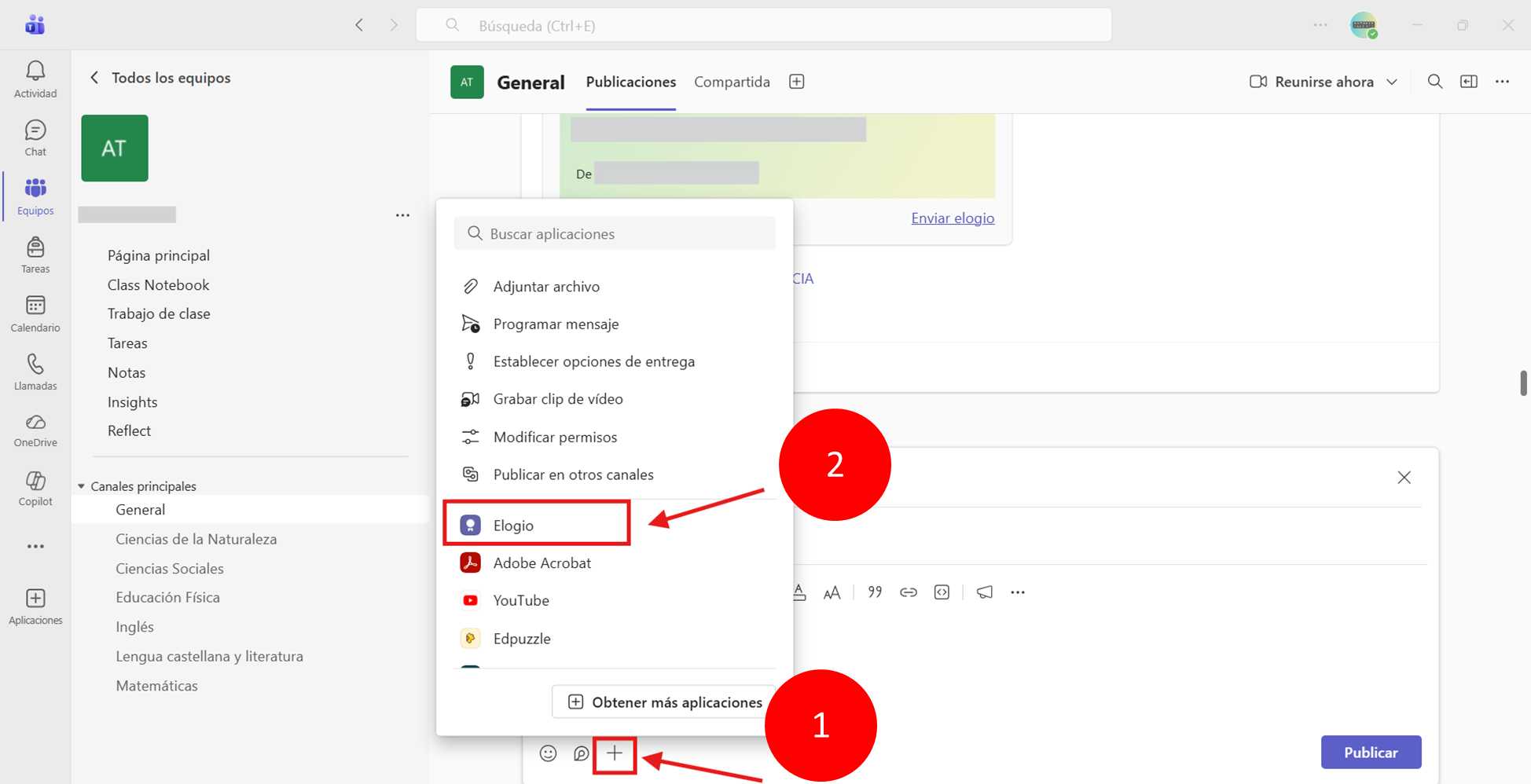This screenshot has width=1531, height=784.
Task: Switch to Compartida tab
Action: [x=732, y=82]
